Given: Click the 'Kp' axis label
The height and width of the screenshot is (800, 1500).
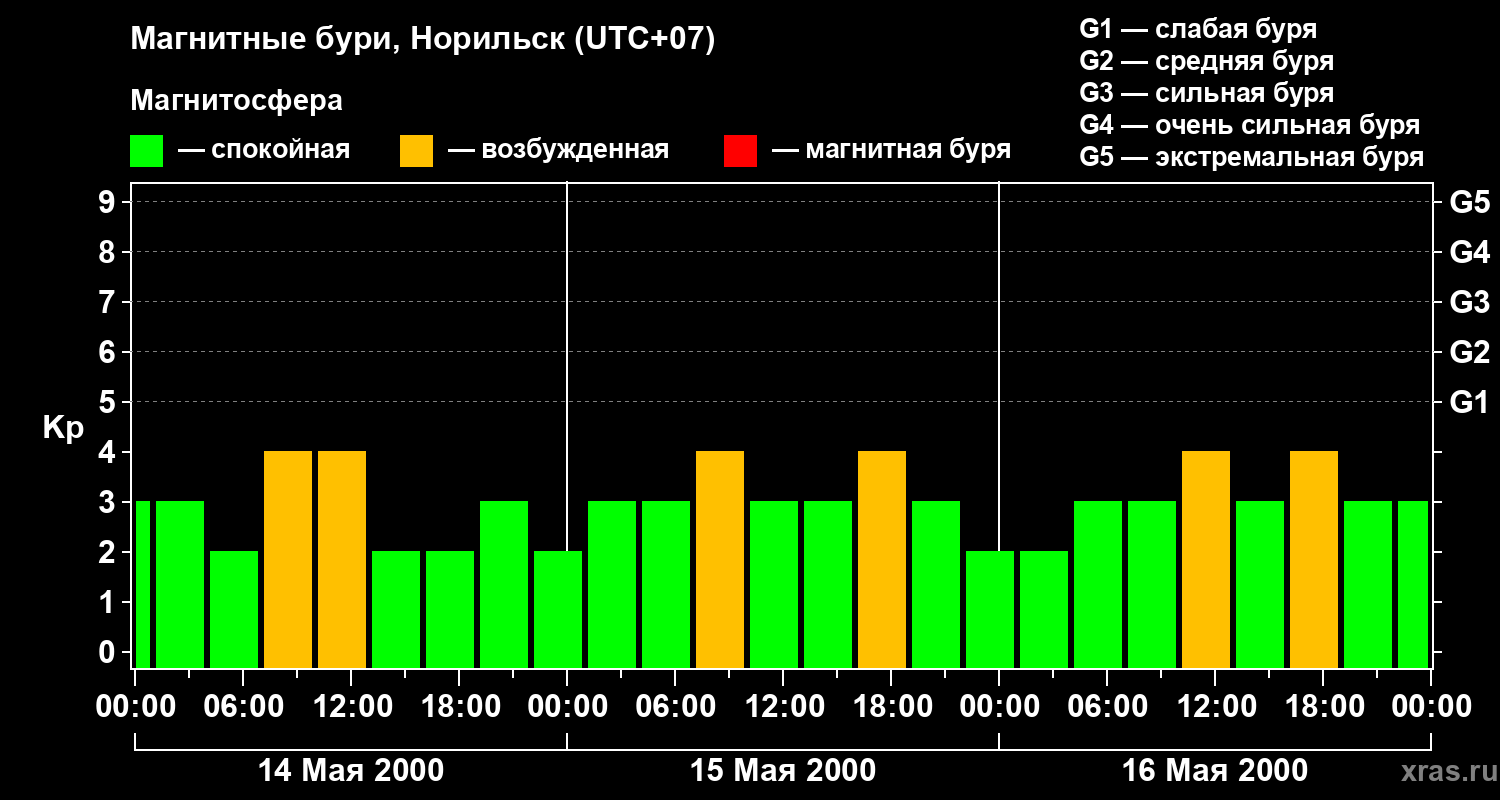Looking at the screenshot, I should (63, 428).
